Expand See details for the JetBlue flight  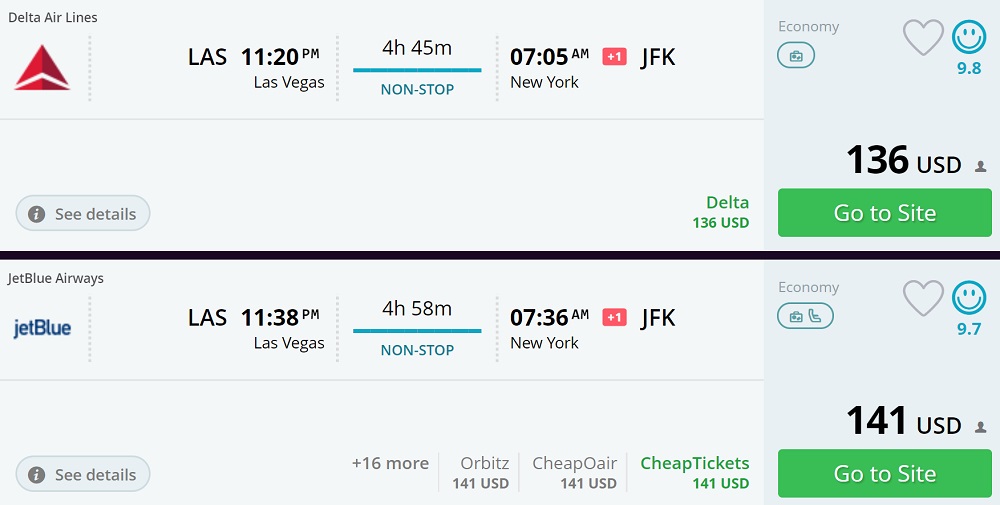pos(83,475)
